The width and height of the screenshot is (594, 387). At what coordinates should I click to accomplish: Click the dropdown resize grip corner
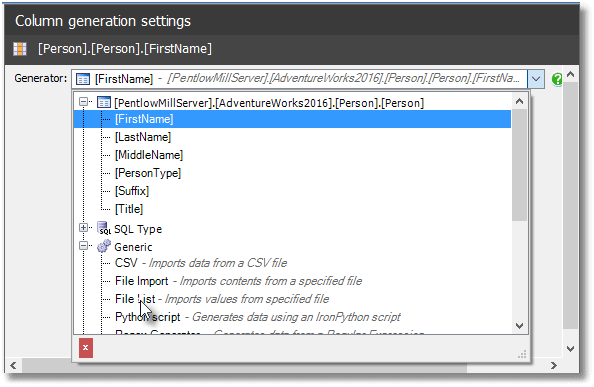[522, 355]
